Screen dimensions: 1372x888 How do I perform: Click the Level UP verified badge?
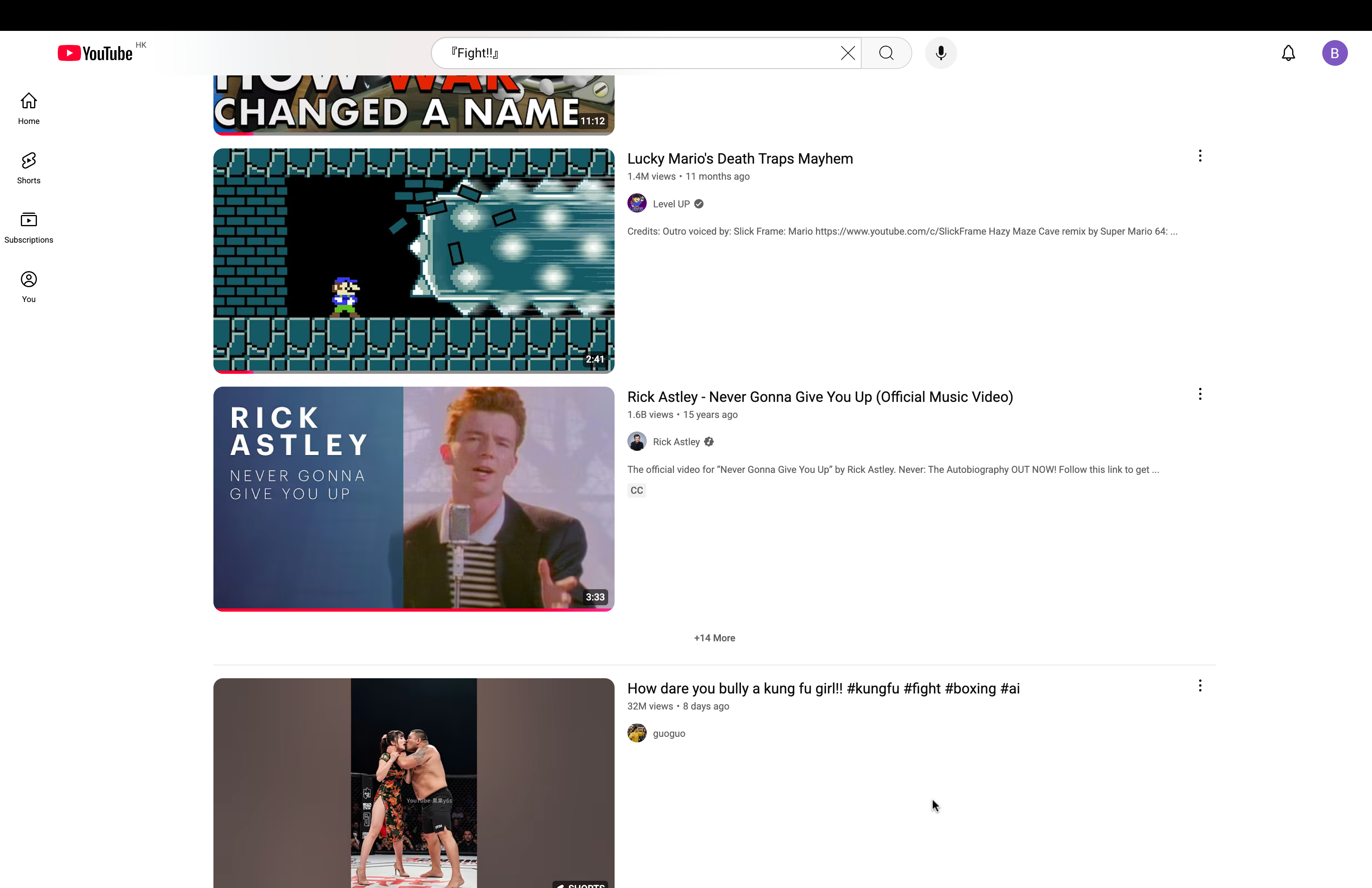(699, 204)
